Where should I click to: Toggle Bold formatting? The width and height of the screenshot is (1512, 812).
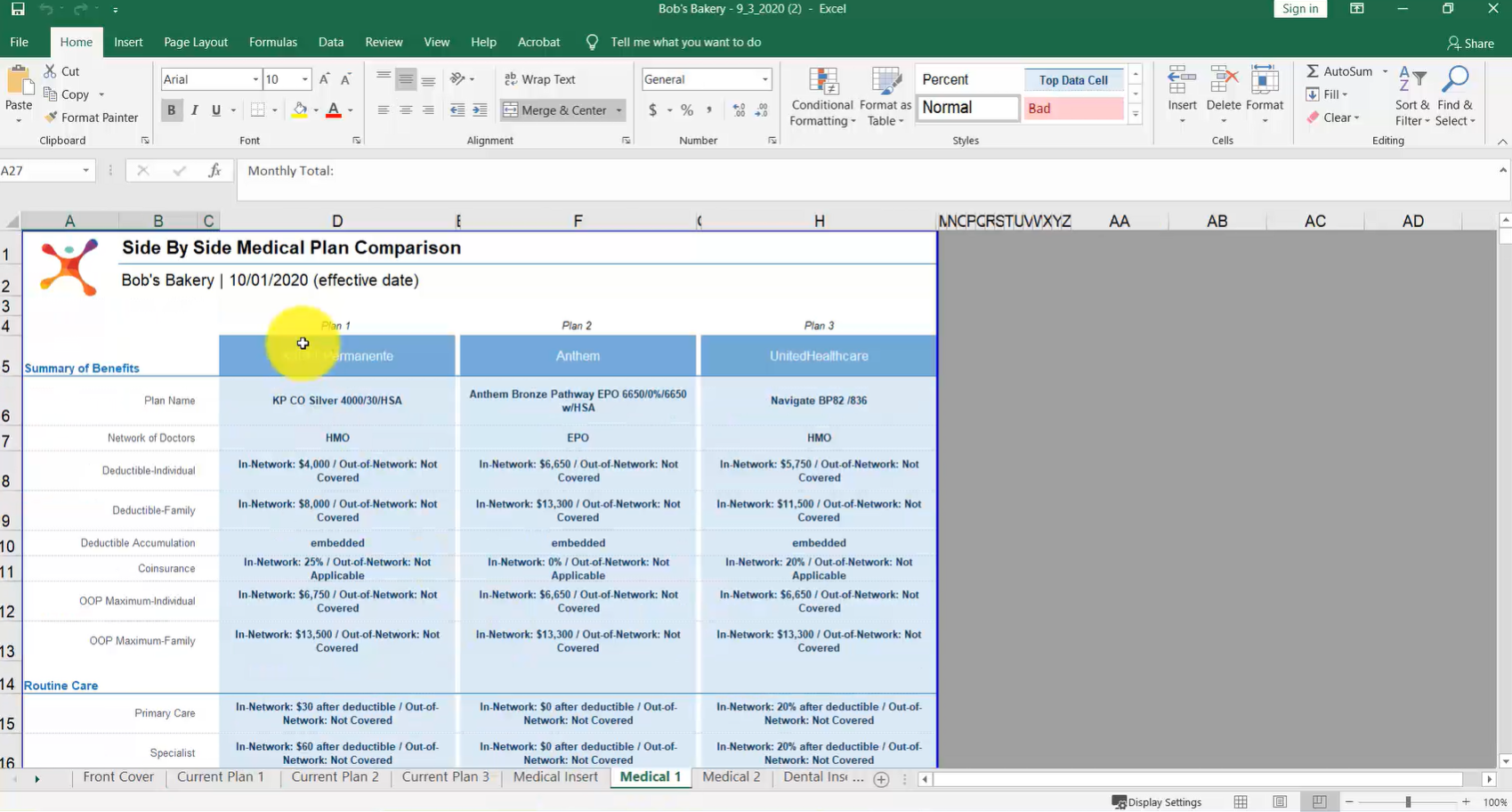click(171, 110)
